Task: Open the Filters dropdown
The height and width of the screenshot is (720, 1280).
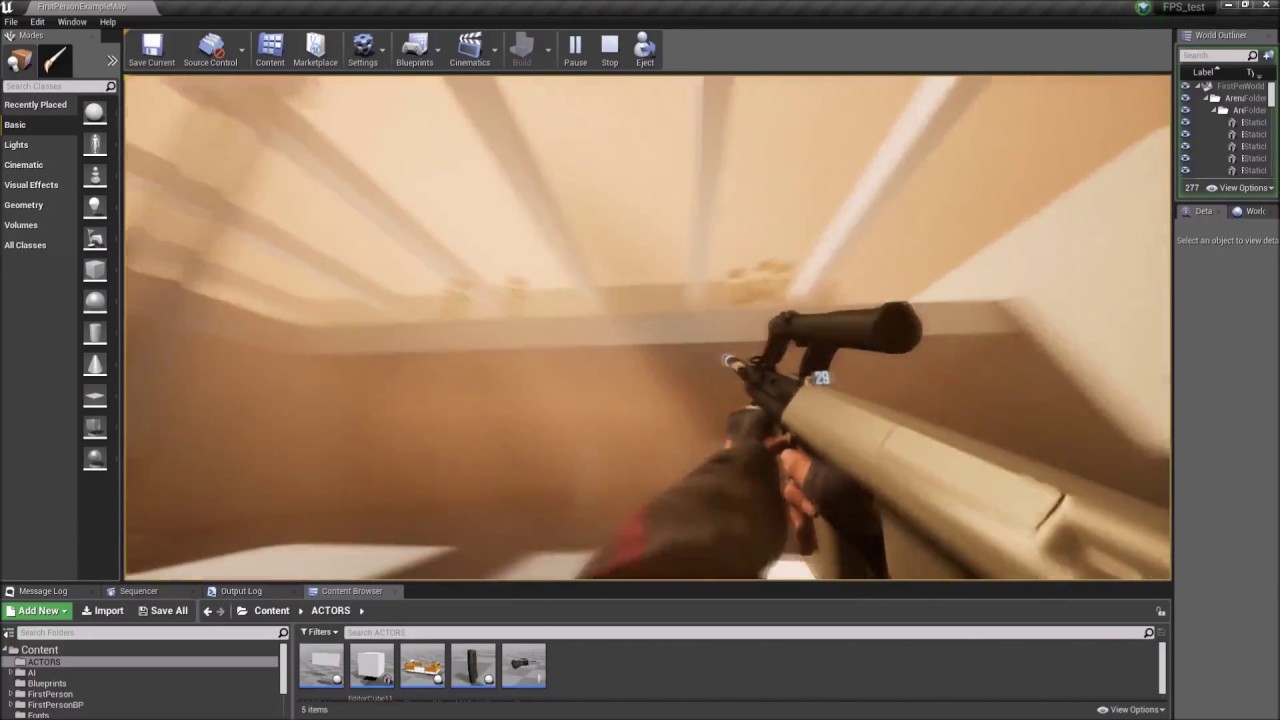Action: tap(320, 632)
